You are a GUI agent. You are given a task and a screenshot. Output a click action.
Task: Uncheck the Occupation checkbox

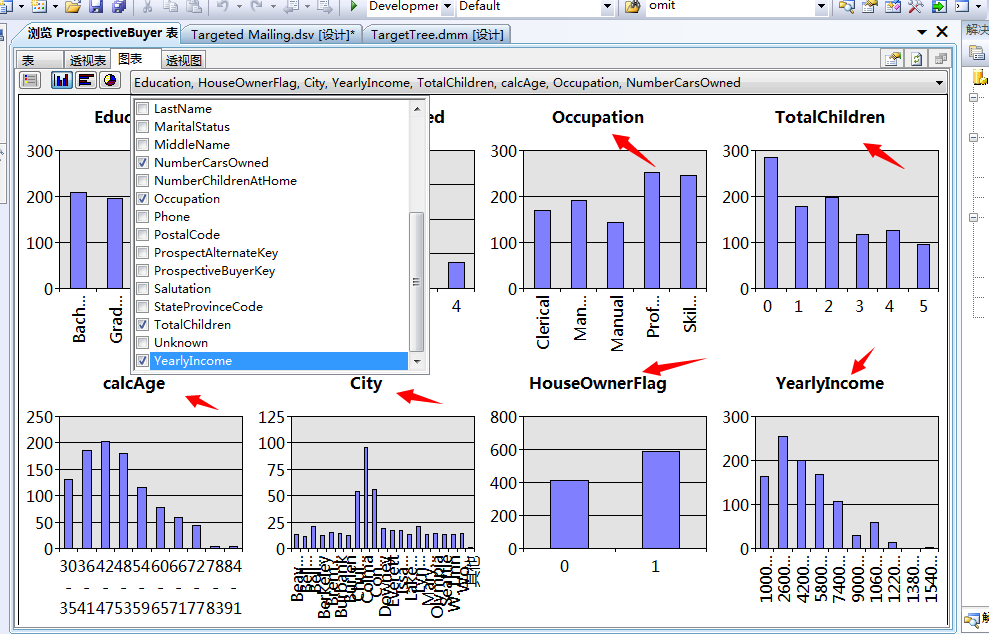point(143,199)
